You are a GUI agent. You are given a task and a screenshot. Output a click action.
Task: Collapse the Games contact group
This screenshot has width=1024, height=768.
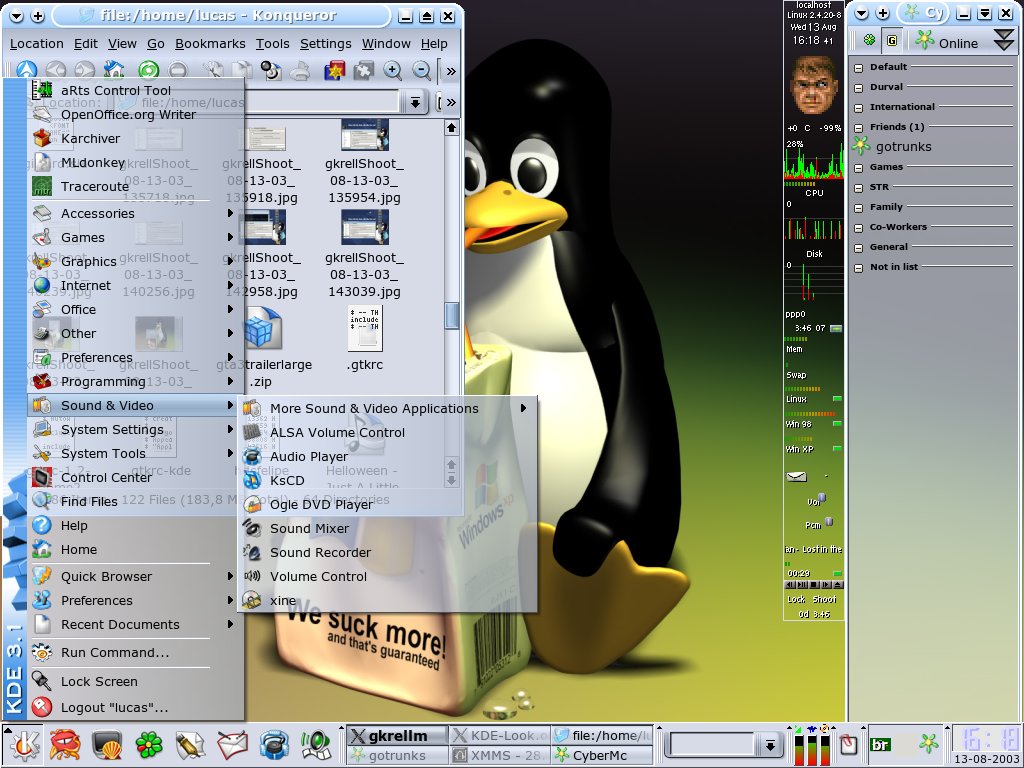tap(858, 168)
